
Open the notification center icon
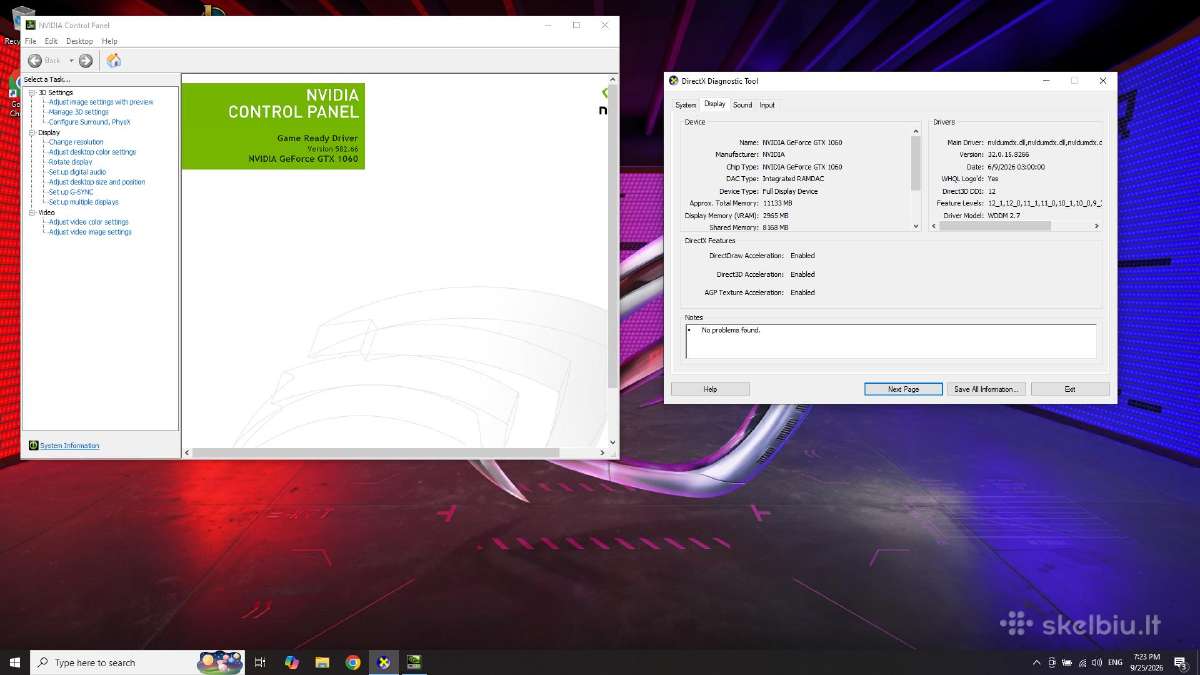(x=1180, y=663)
